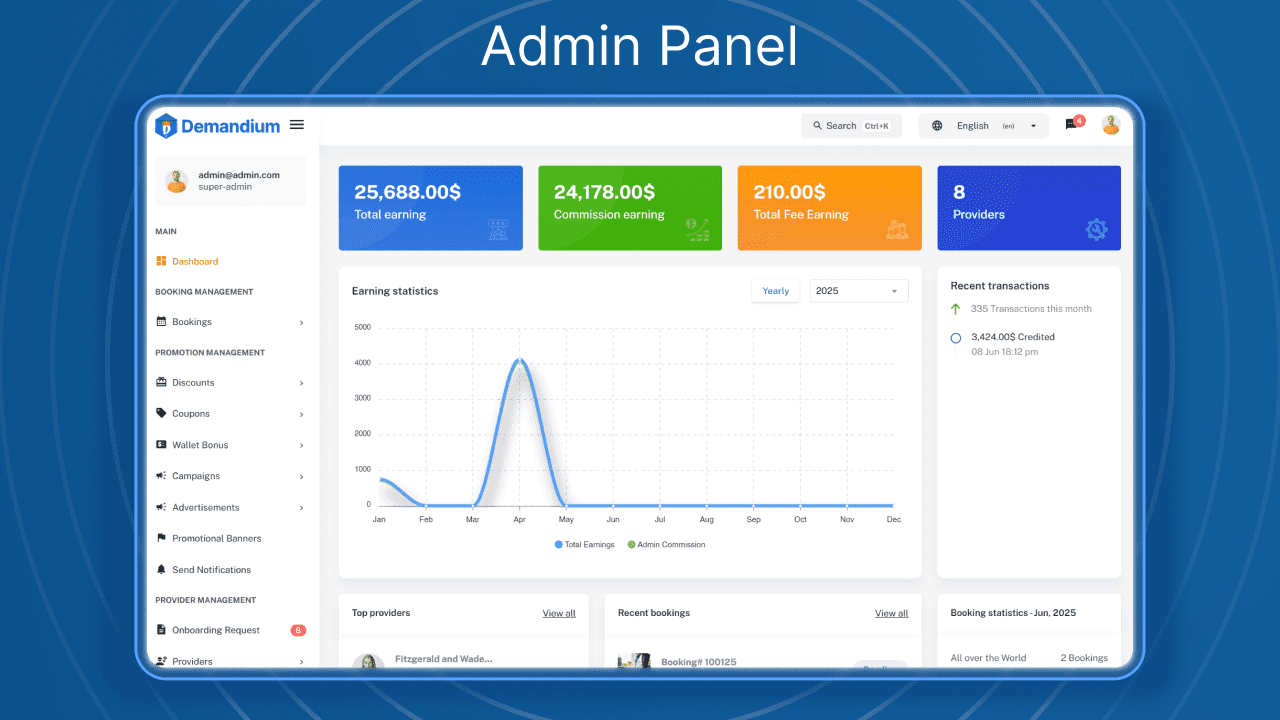
Task: View all top providers
Action: (558, 613)
